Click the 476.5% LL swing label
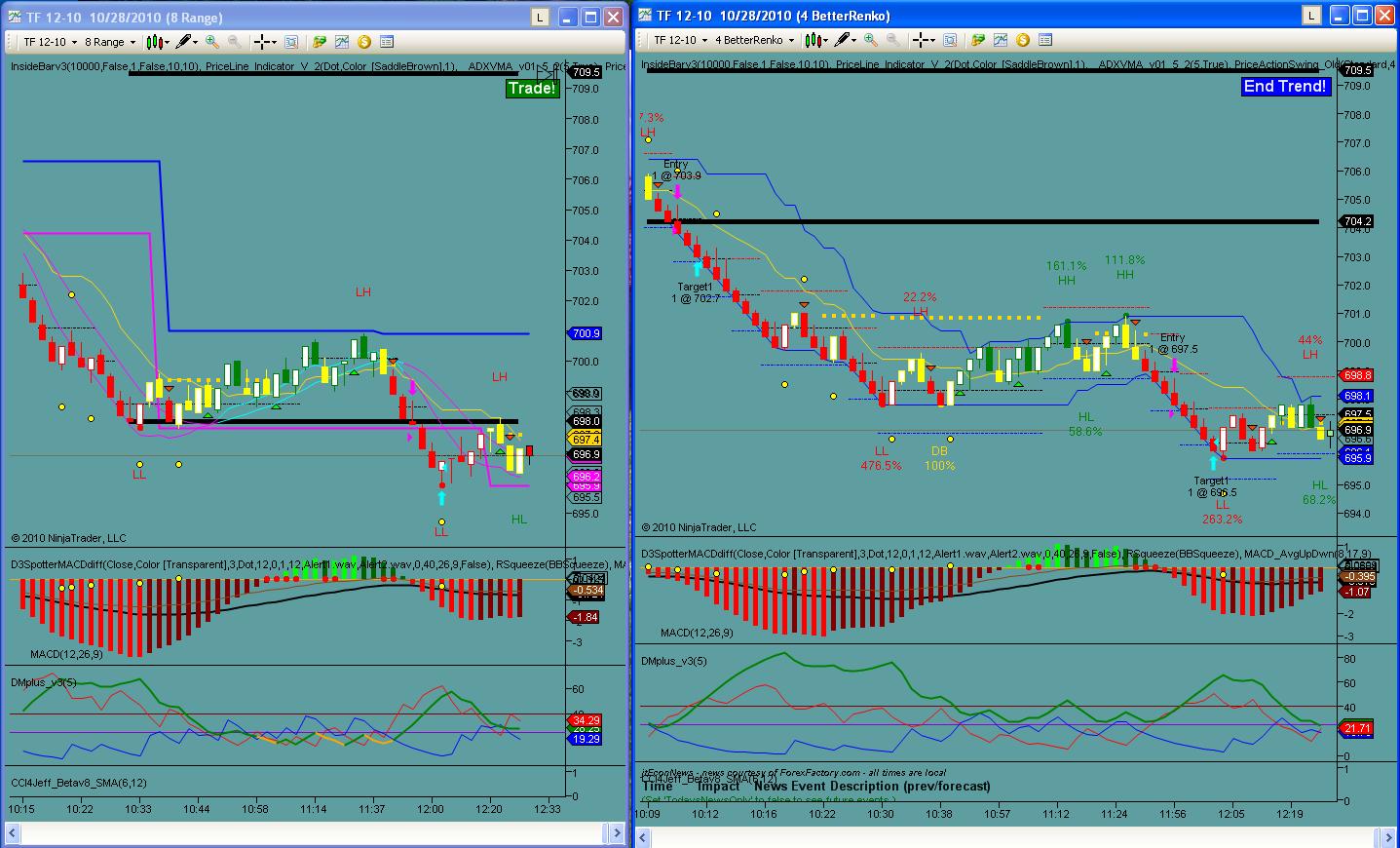The image size is (1400, 848). pyautogui.click(x=882, y=458)
